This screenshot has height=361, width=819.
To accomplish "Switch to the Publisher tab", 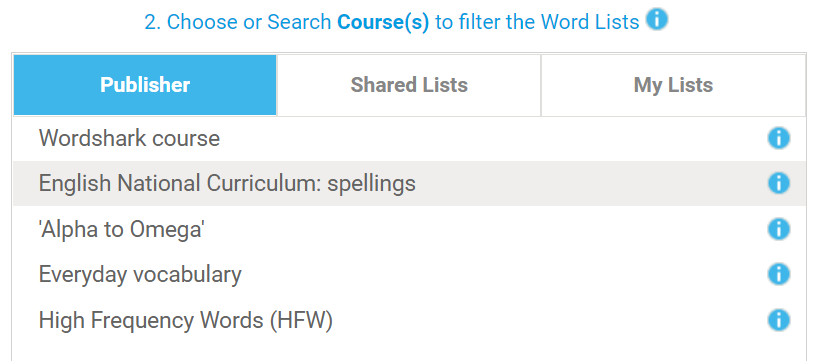I will pyautogui.click(x=145, y=85).
